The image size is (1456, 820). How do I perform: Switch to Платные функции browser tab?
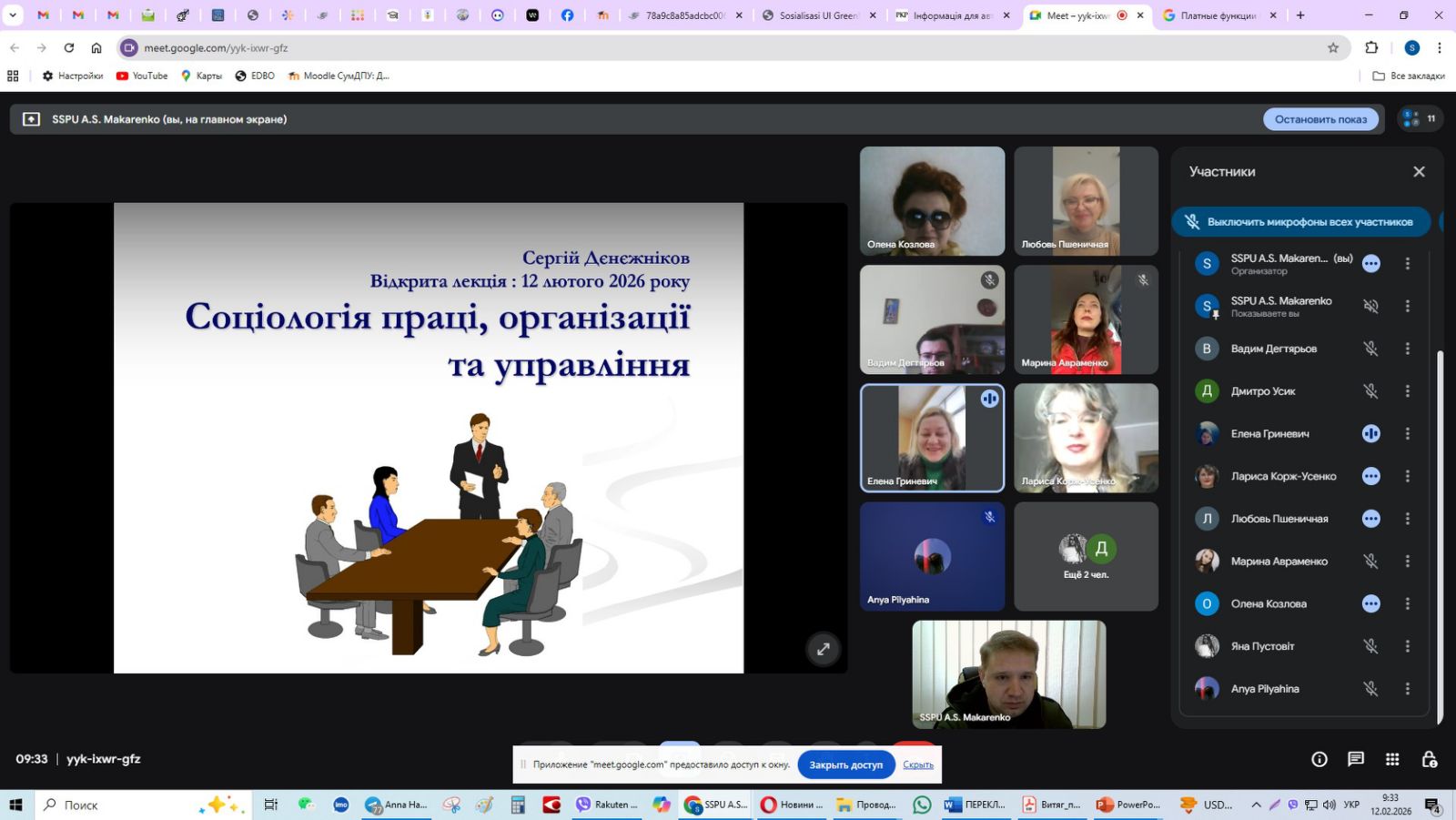click(1218, 15)
